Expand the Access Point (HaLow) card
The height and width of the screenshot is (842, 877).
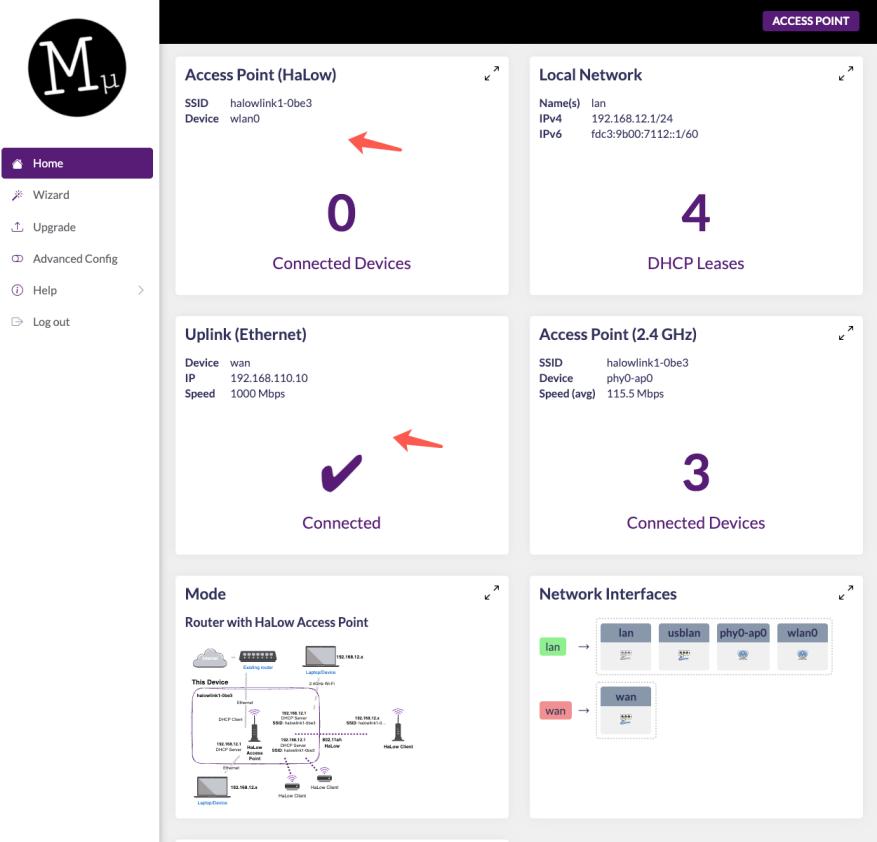(x=491, y=74)
